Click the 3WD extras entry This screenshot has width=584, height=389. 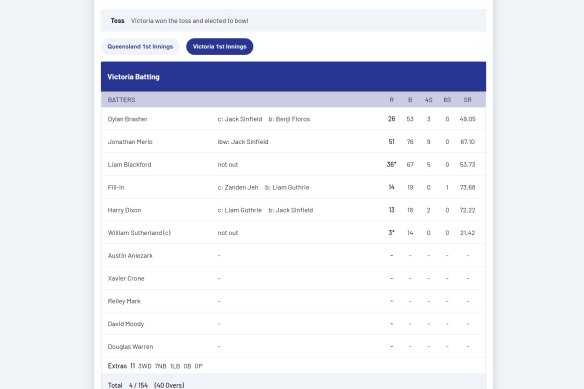pos(145,366)
